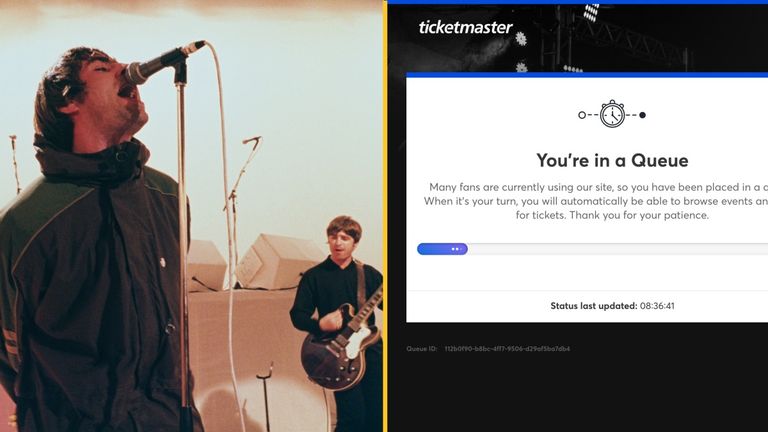Click the "Status last updated" label

point(593,306)
